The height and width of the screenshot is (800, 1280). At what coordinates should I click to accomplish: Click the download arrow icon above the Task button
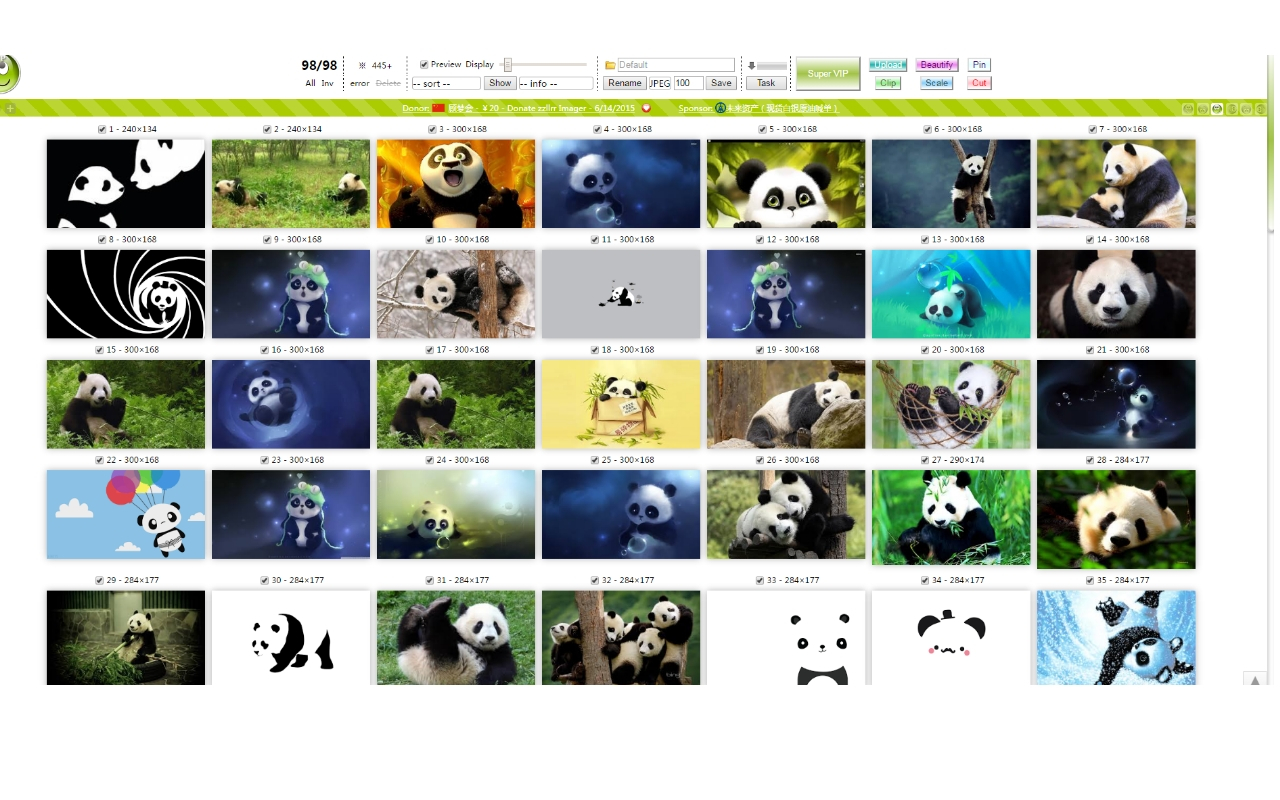coord(751,65)
